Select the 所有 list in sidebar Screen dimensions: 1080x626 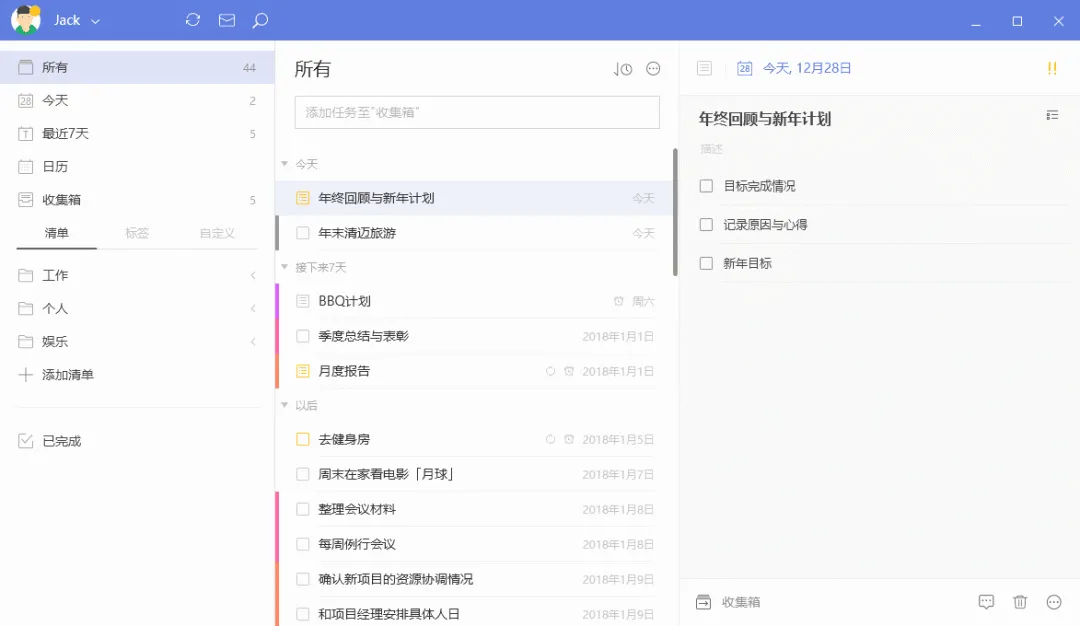[x=137, y=67]
